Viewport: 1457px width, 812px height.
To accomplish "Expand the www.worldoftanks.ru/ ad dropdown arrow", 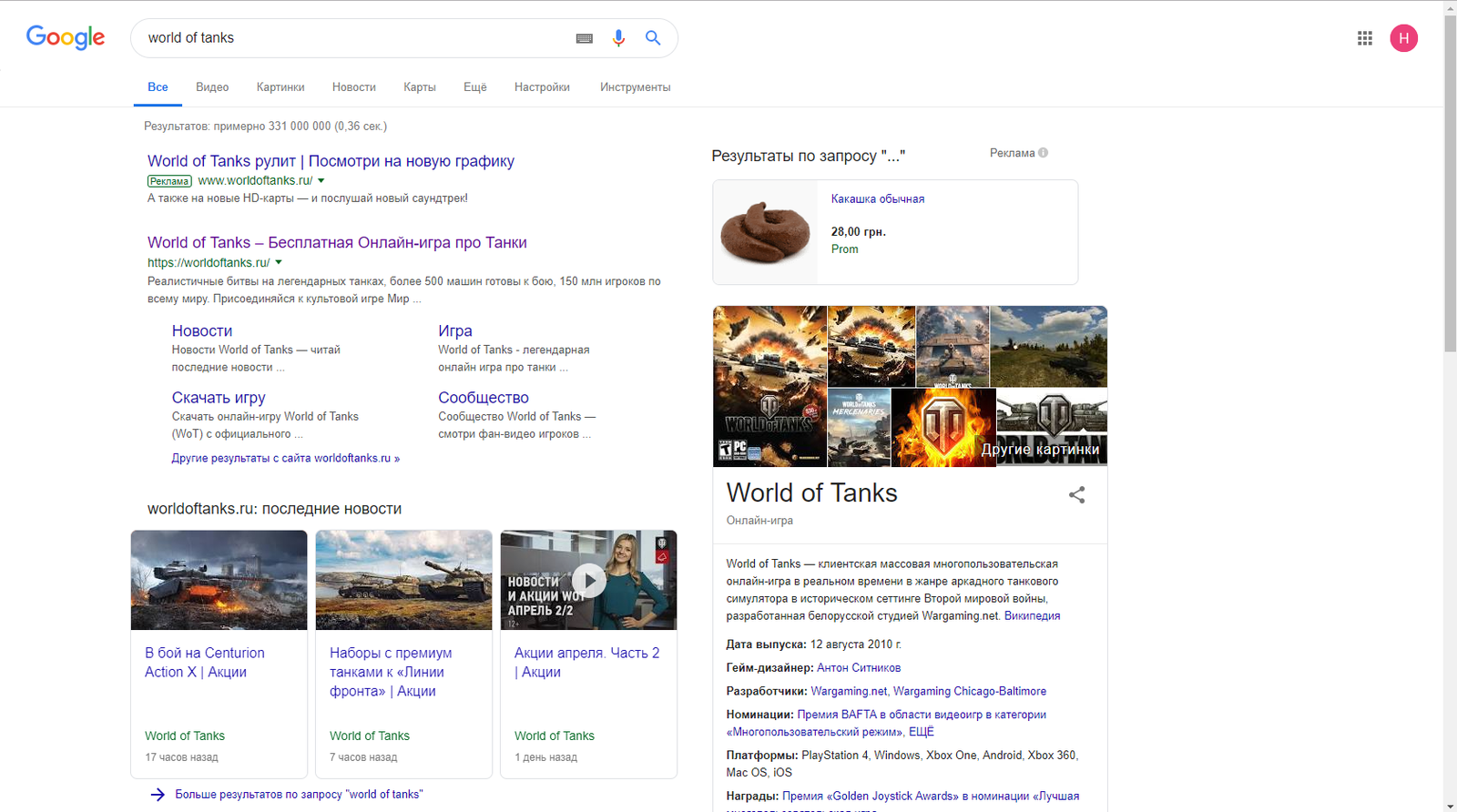I will pos(321,181).
